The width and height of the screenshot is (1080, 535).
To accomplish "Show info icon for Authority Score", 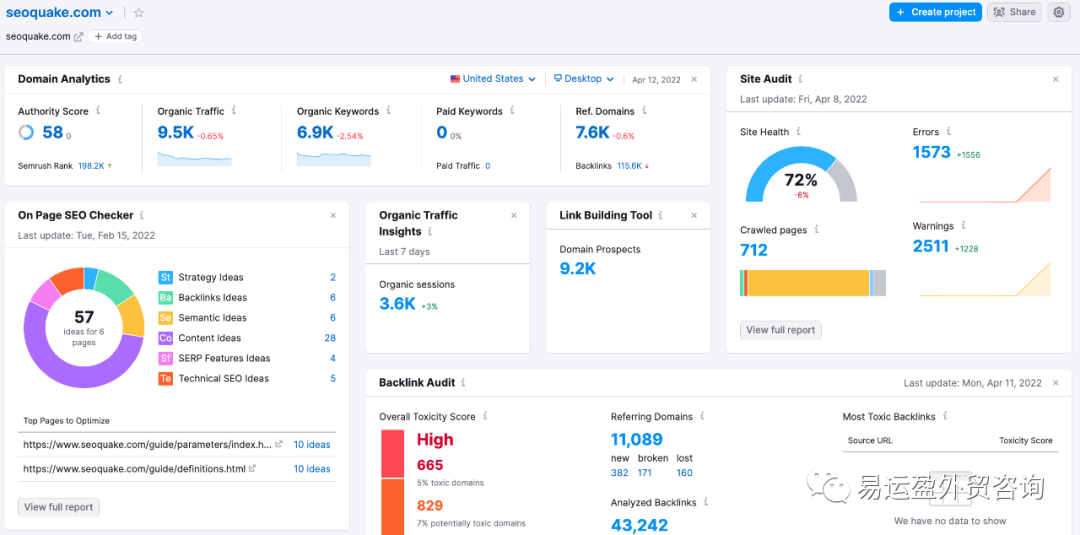I will (98, 111).
